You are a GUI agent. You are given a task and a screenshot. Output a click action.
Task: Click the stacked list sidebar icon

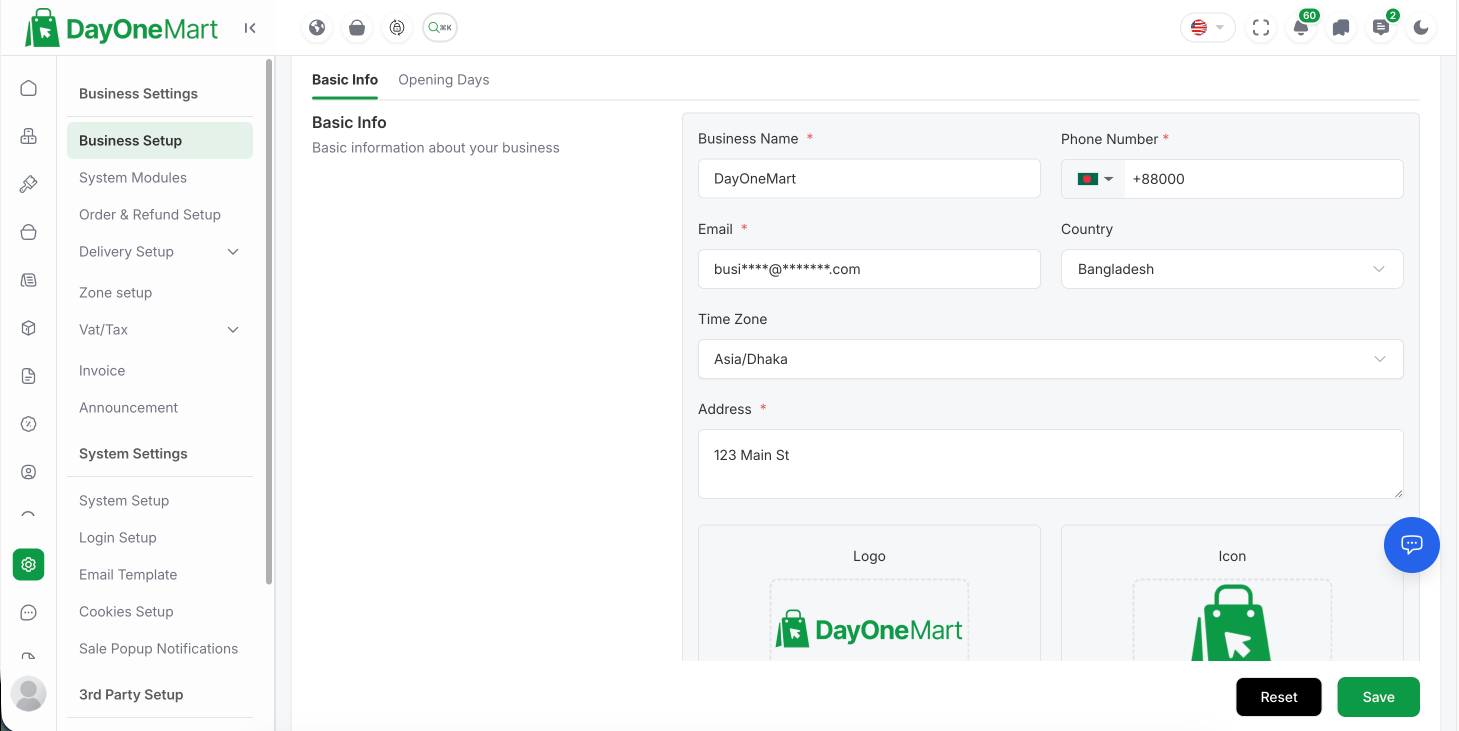pyautogui.click(x=28, y=280)
